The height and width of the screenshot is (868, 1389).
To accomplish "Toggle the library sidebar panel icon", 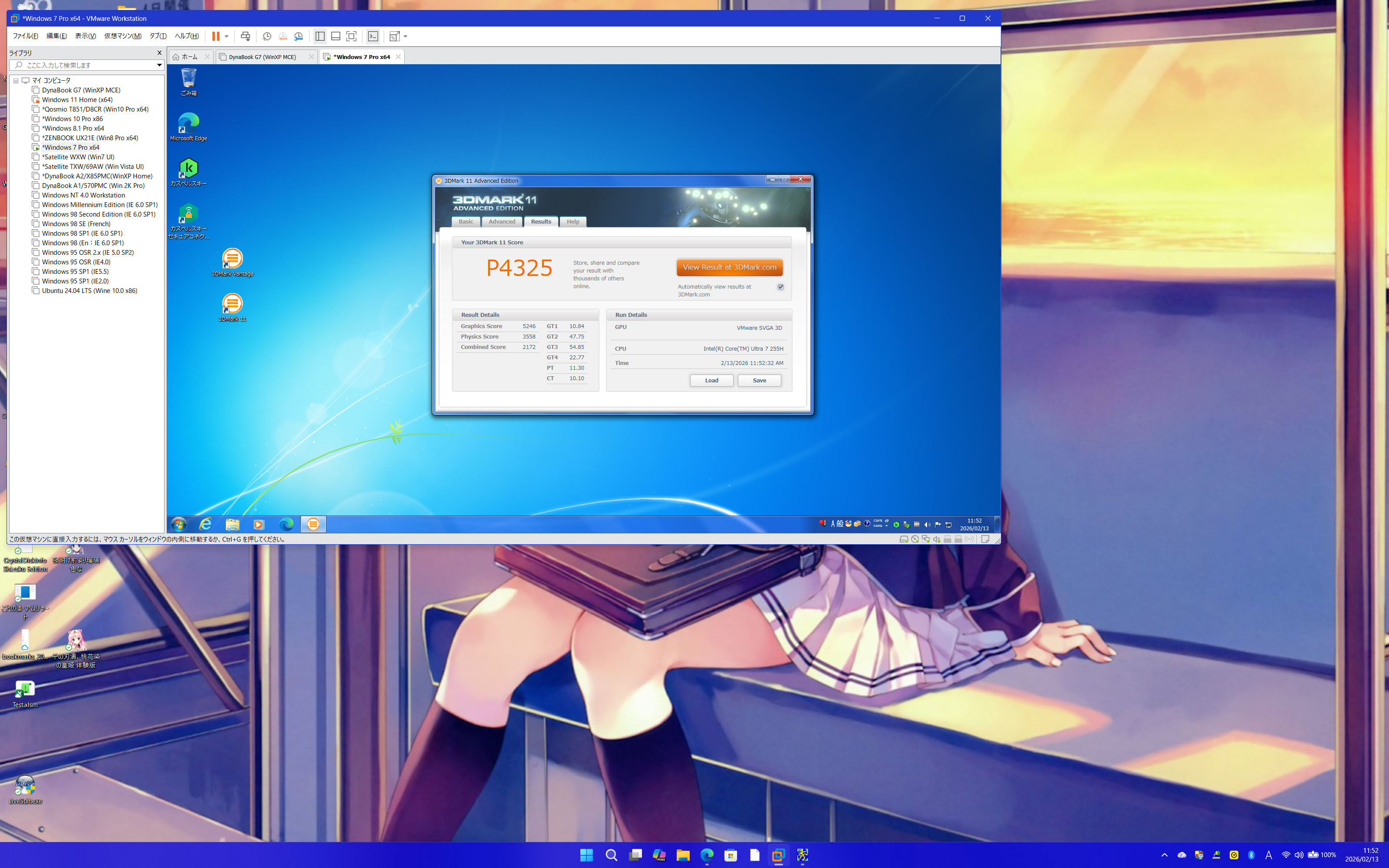I will click(320, 36).
